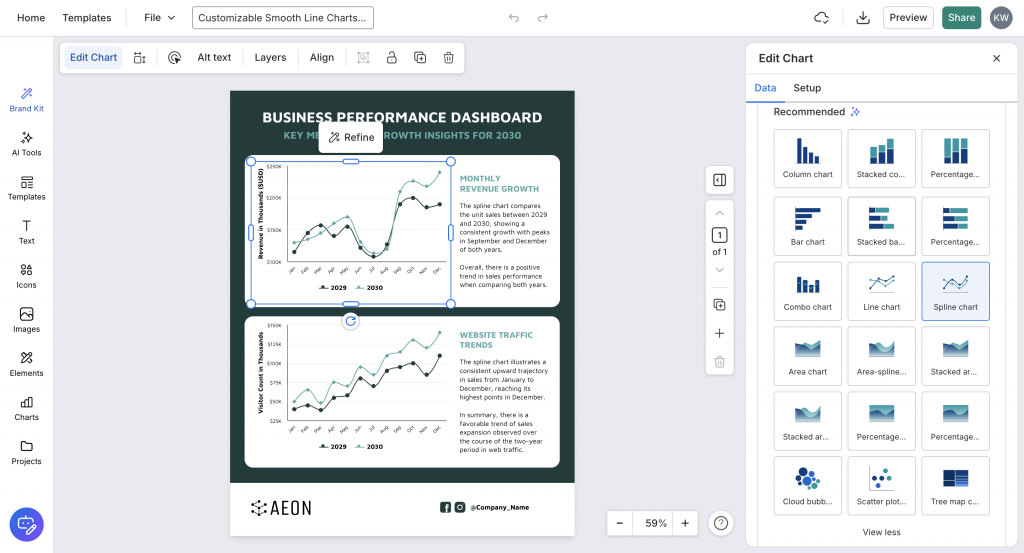Switch to the Data tab
The image size is (1024, 553).
[x=765, y=88]
